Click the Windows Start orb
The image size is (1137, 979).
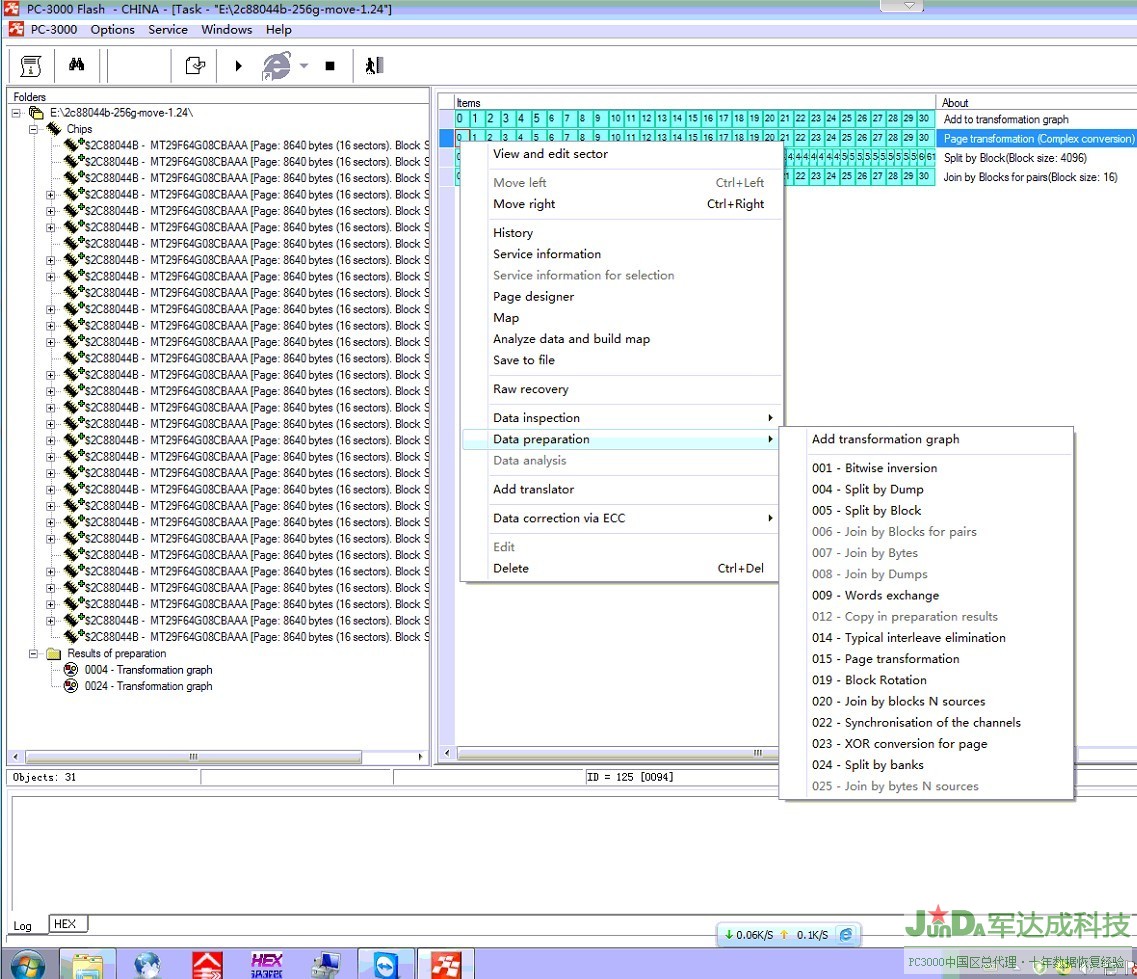click(x=27, y=964)
